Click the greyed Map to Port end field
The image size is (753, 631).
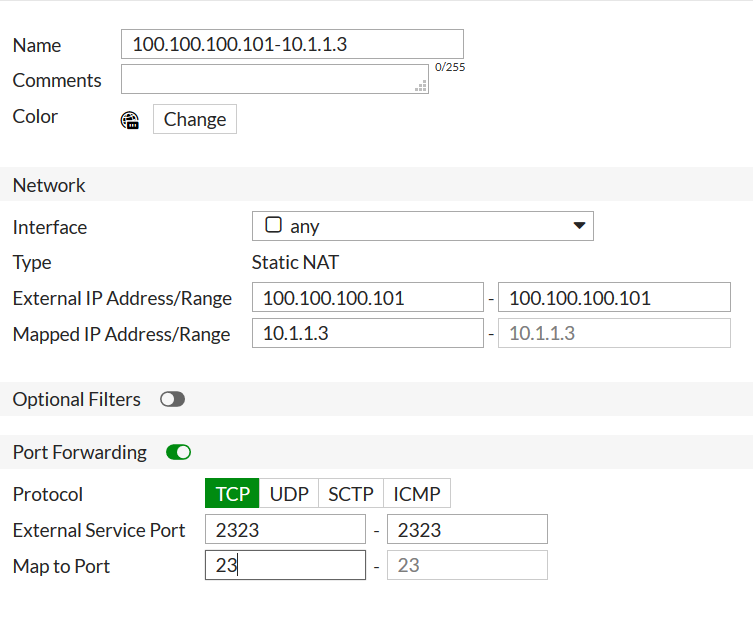click(467, 565)
